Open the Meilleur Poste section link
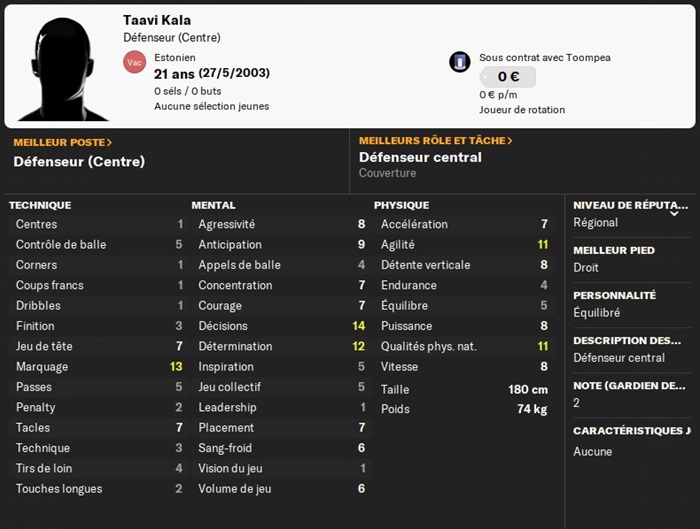 (63, 142)
